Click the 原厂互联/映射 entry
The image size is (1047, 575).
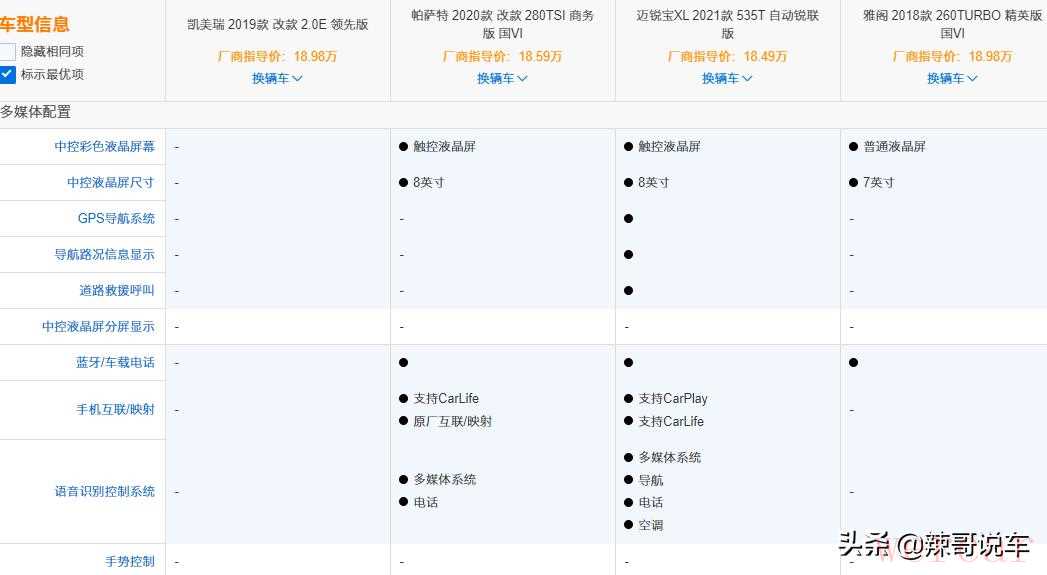(453, 421)
